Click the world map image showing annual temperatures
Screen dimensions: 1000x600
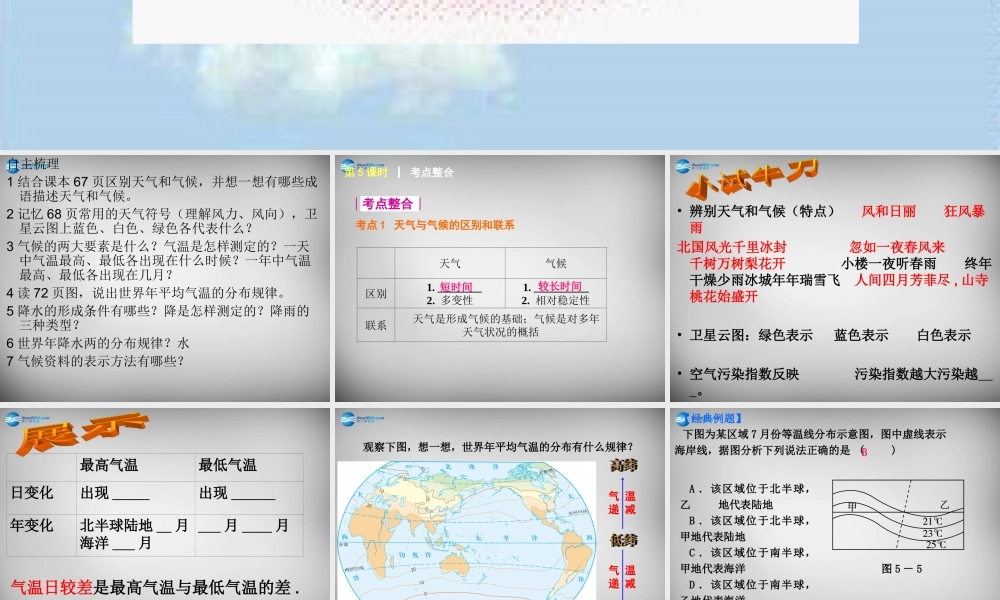(x=466, y=530)
